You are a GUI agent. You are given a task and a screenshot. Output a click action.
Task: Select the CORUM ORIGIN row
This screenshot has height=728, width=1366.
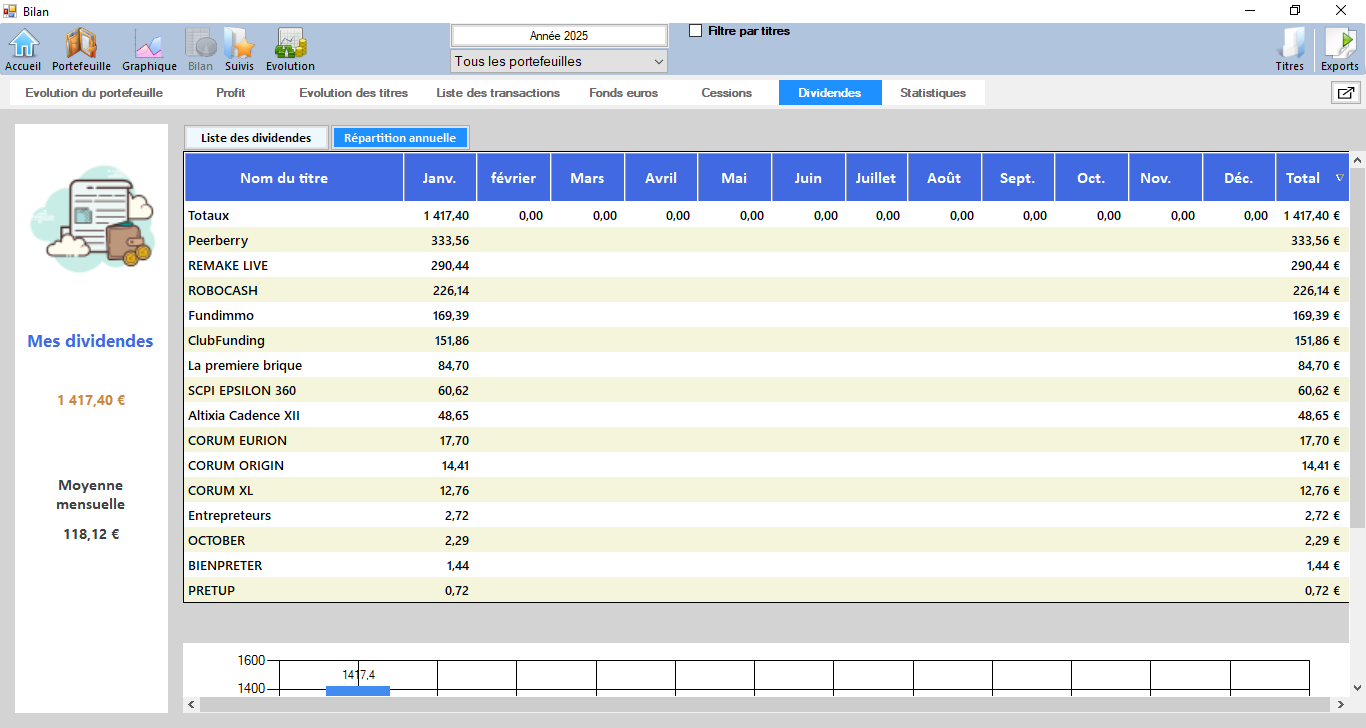click(x=767, y=465)
